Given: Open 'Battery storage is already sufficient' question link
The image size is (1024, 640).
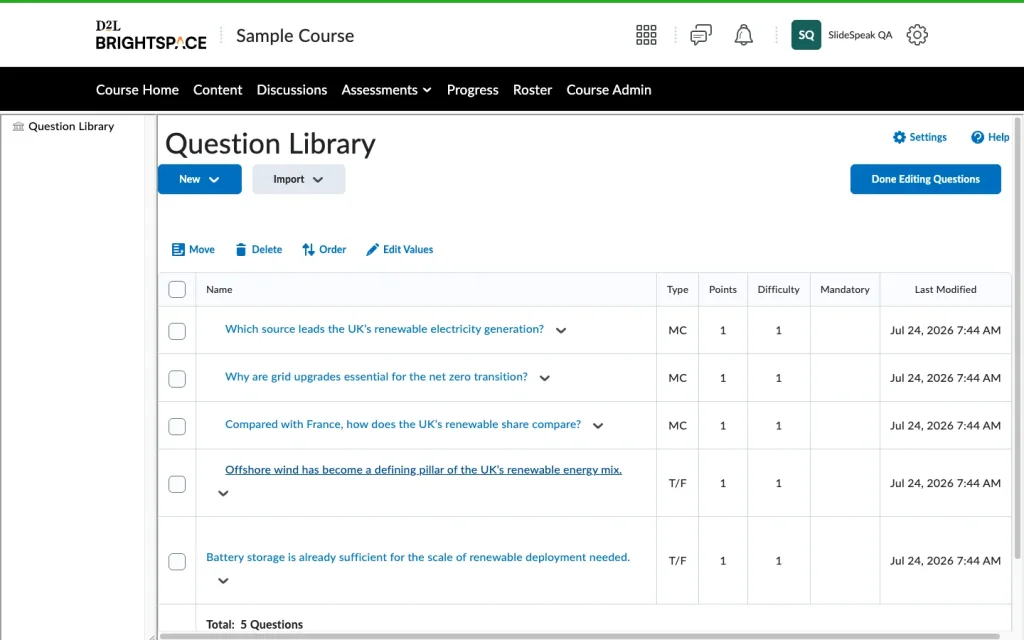Looking at the screenshot, I should 418,557.
